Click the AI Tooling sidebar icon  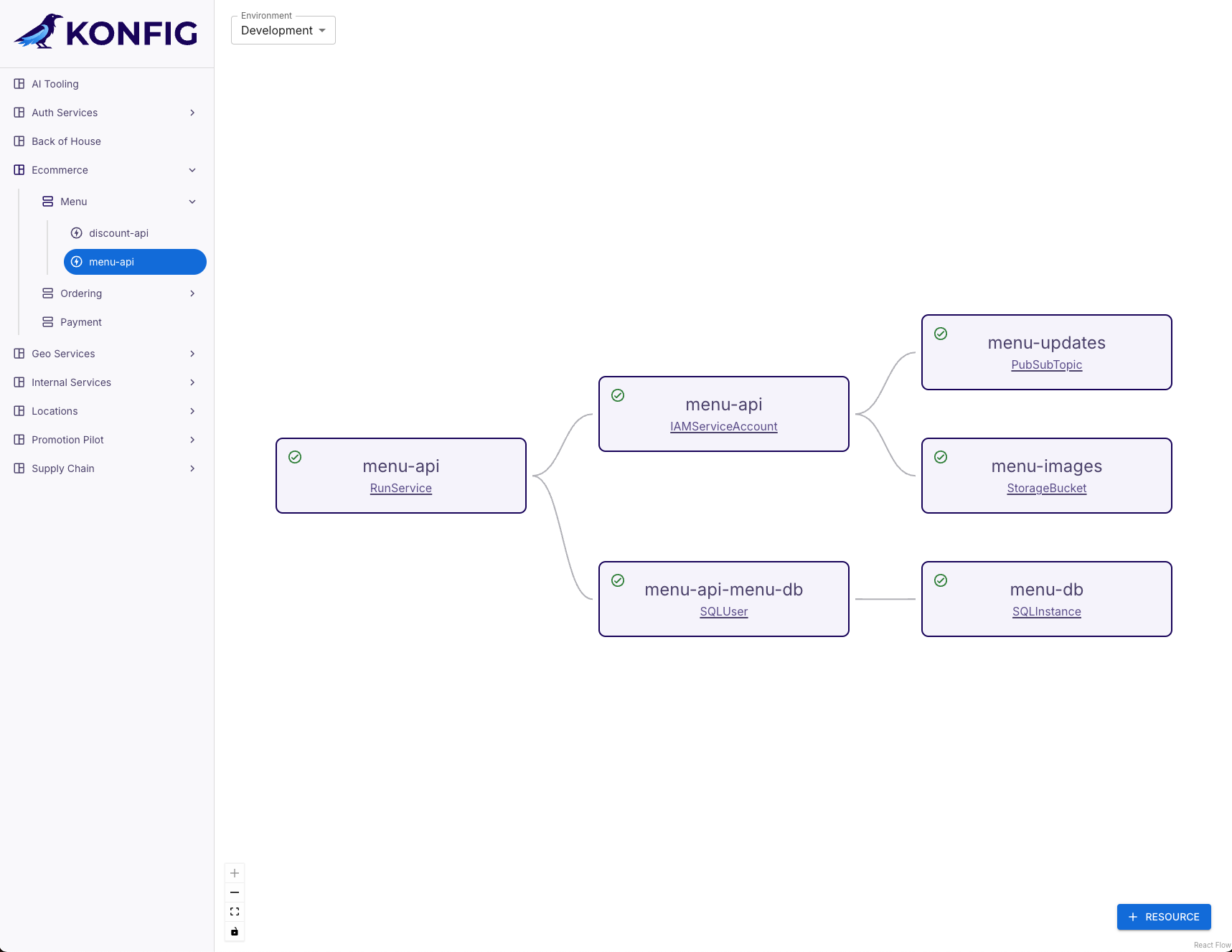point(19,84)
